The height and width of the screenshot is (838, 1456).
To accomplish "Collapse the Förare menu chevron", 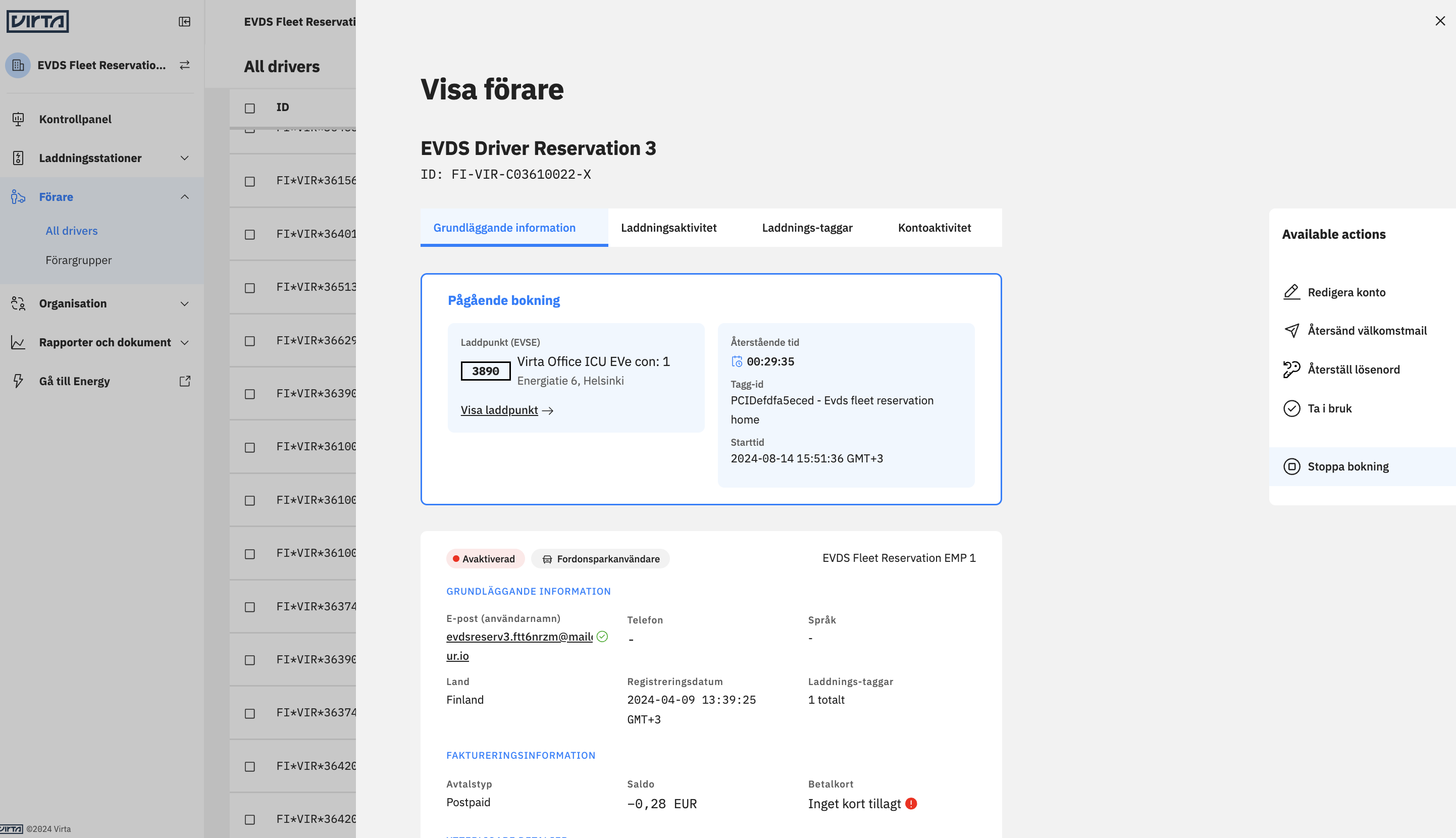I will tap(185, 197).
